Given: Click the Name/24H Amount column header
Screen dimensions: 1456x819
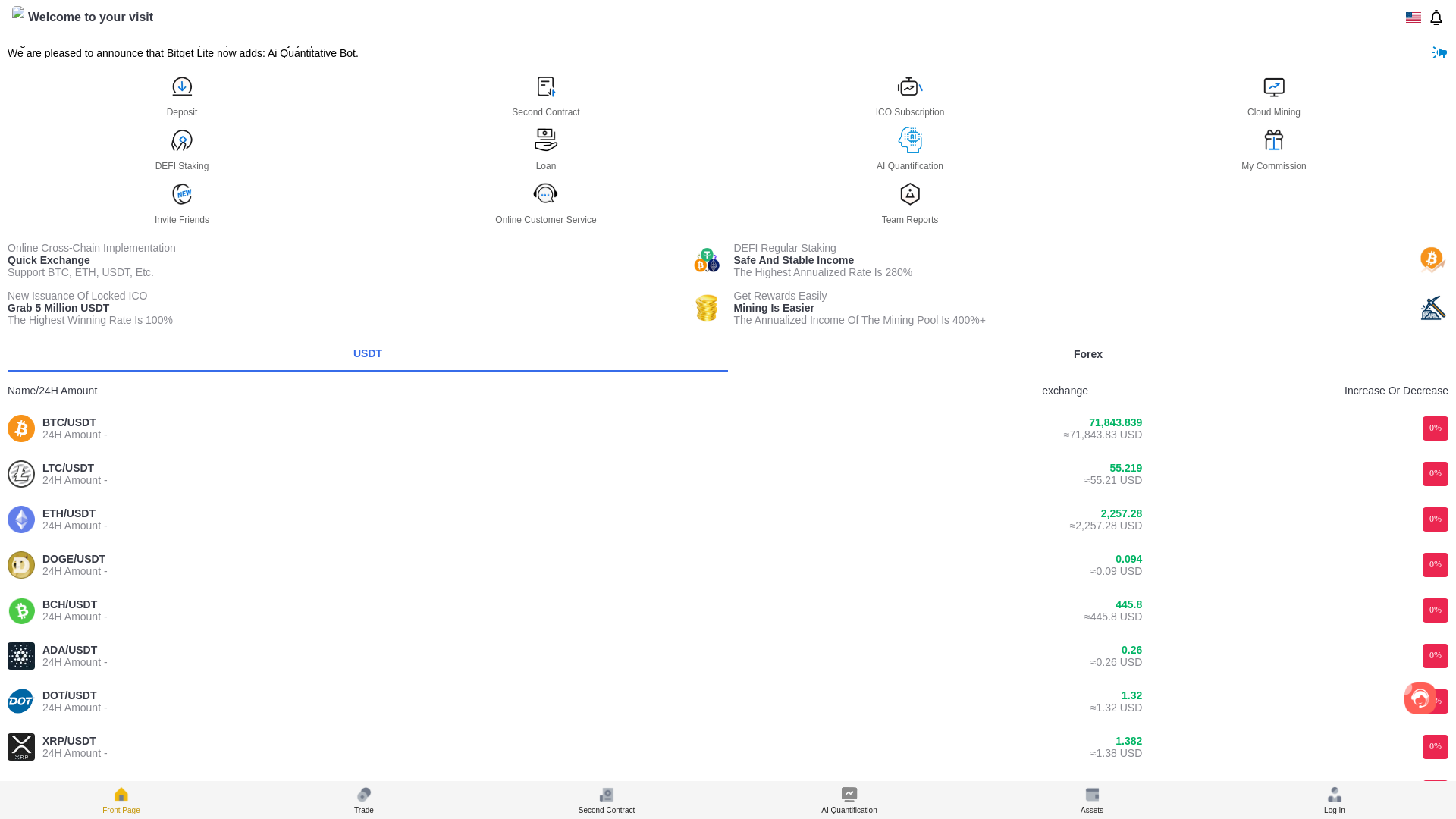Looking at the screenshot, I should [x=52, y=391].
